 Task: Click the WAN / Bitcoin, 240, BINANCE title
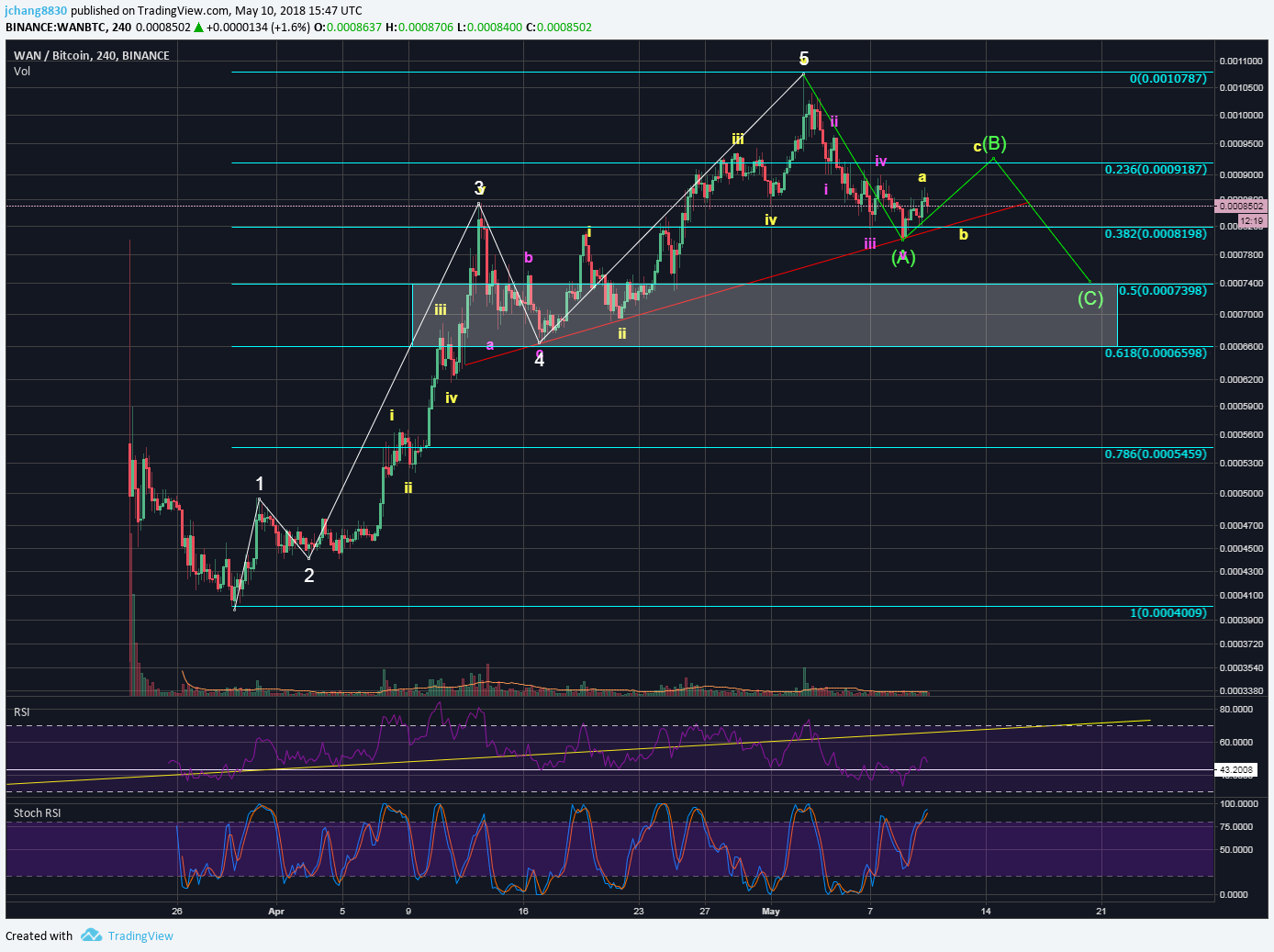tap(92, 55)
